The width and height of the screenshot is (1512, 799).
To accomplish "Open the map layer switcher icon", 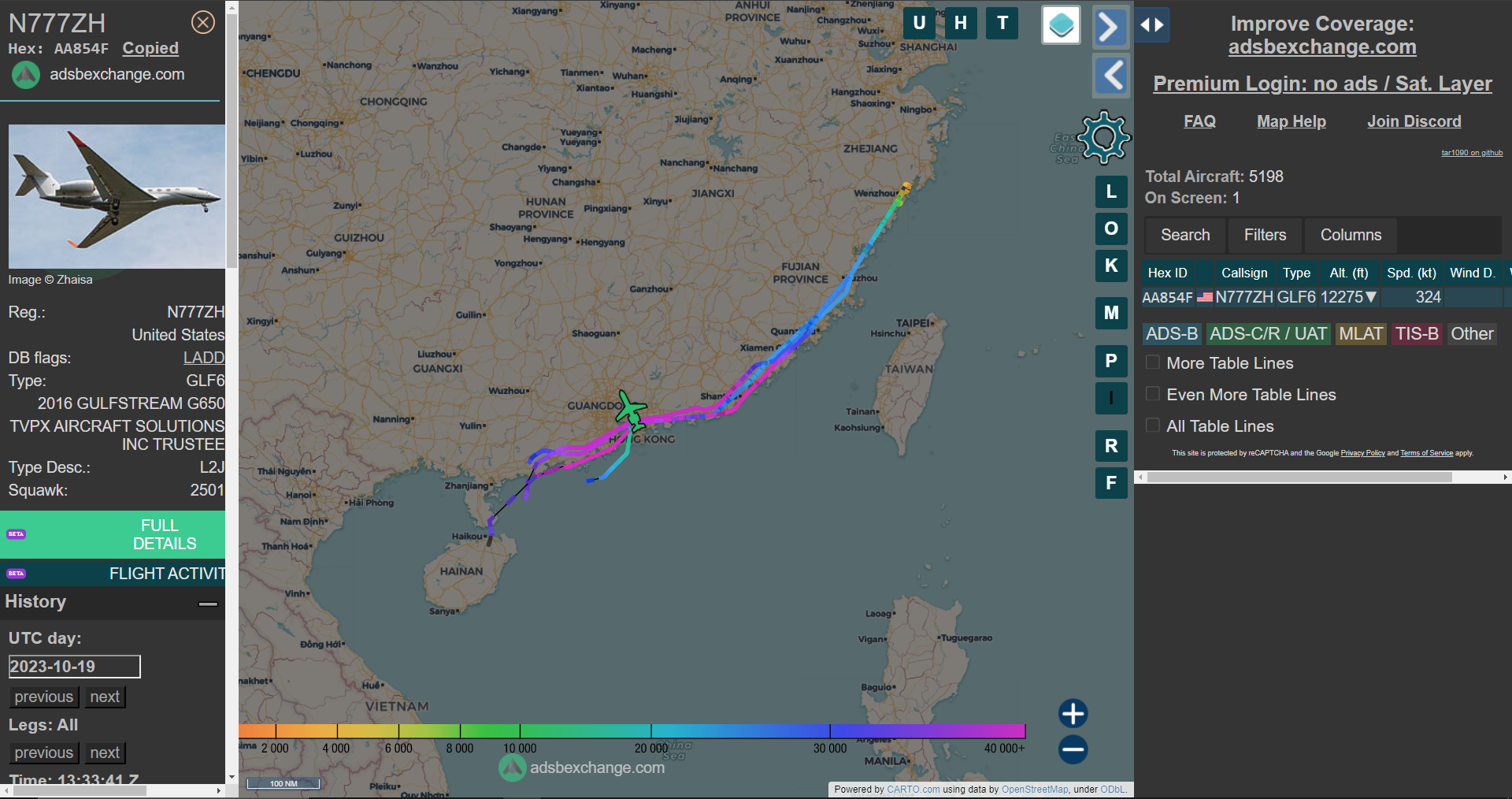I will click(1061, 25).
